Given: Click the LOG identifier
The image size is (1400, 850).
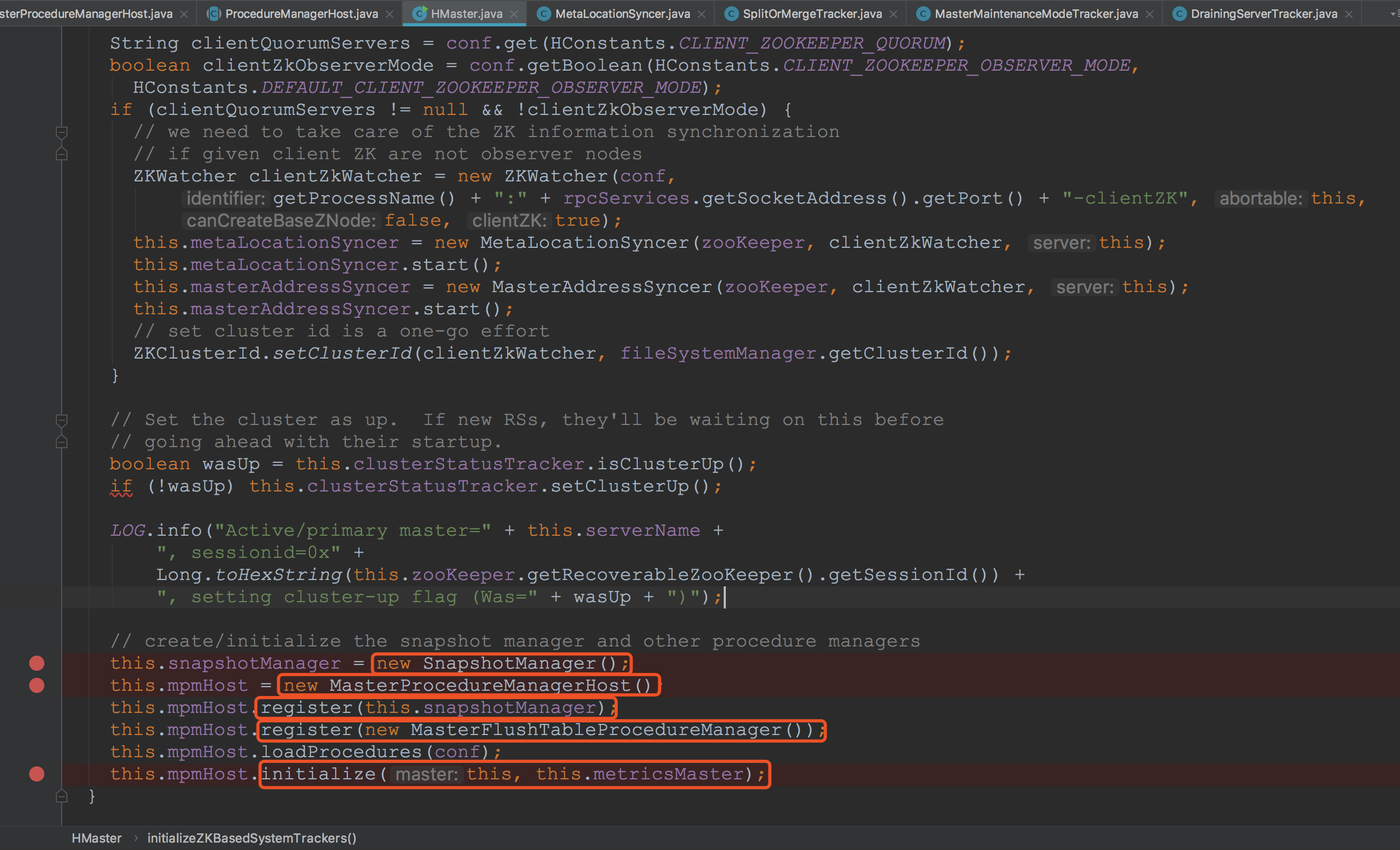Looking at the screenshot, I should (127, 530).
